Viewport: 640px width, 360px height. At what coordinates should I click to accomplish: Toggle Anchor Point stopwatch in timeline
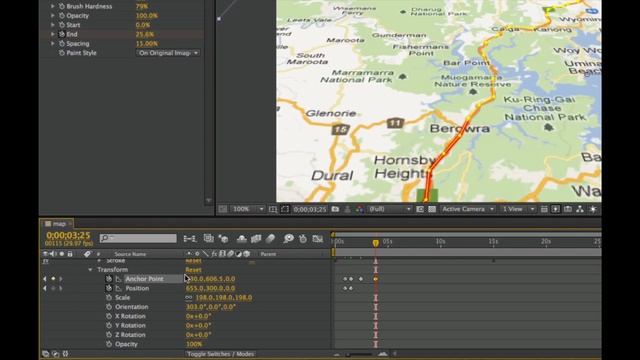click(x=109, y=279)
